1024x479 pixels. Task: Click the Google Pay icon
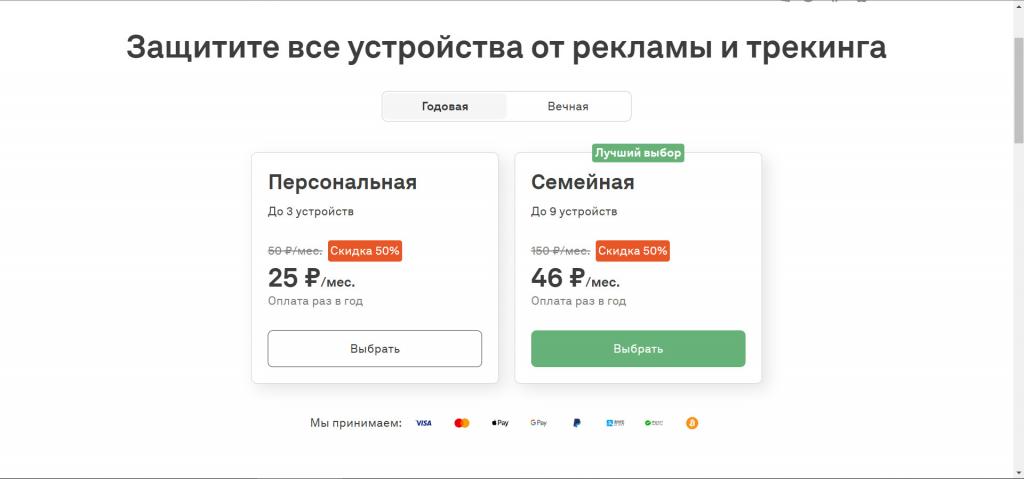coord(539,423)
